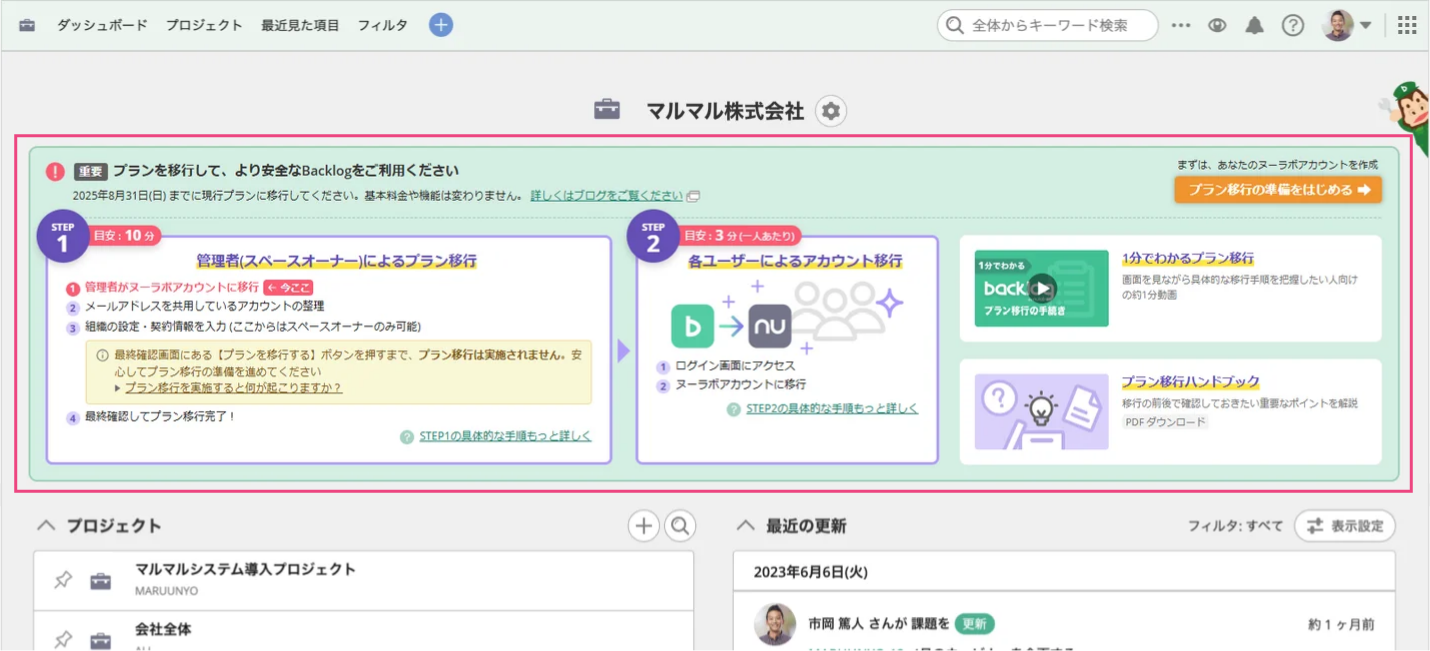Open the 表示設定 button
The height and width of the screenshot is (651, 1430).
(1345, 525)
